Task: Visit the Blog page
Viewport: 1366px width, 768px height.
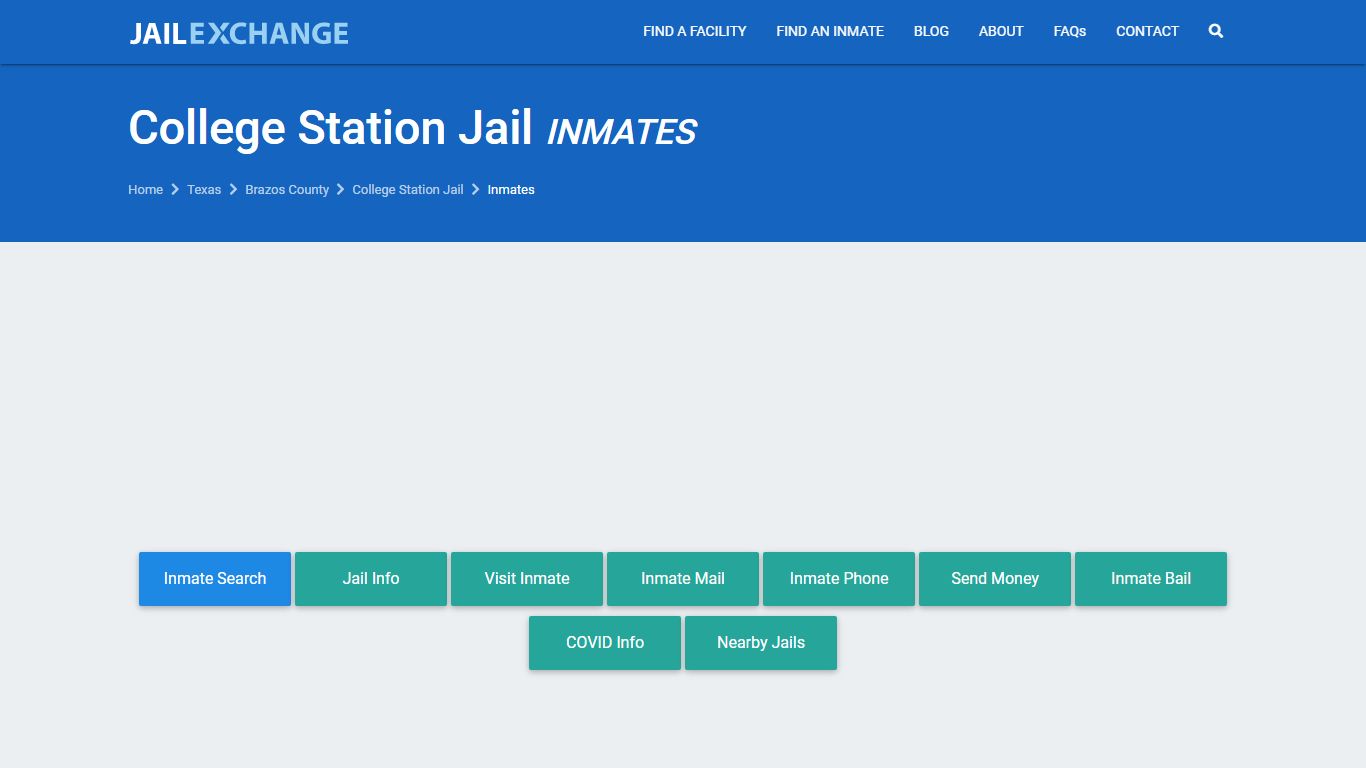Action: (931, 31)
